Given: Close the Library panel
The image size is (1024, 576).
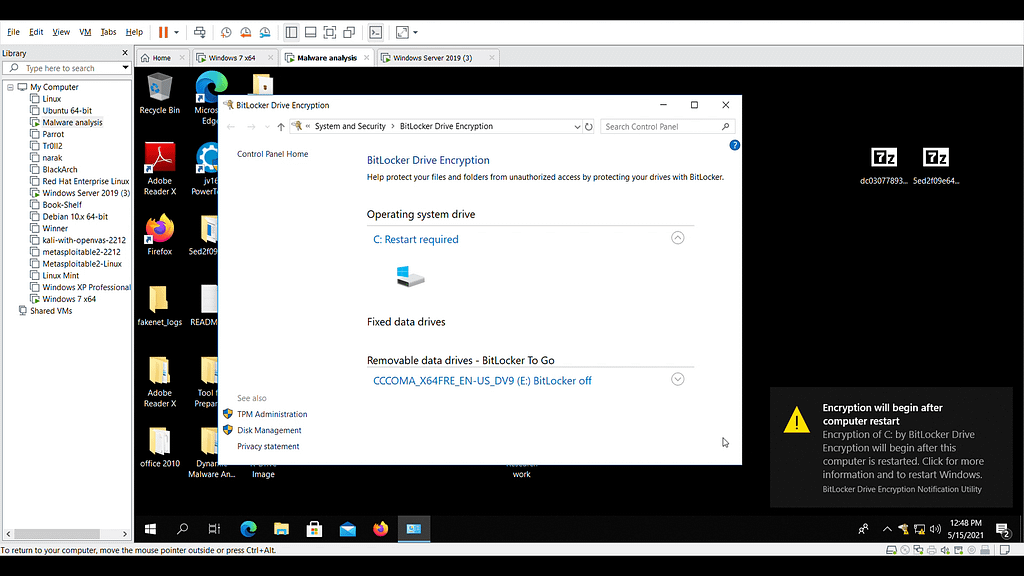Looking at the screenshot, I should pyautogui.click(x=125, y=53).
